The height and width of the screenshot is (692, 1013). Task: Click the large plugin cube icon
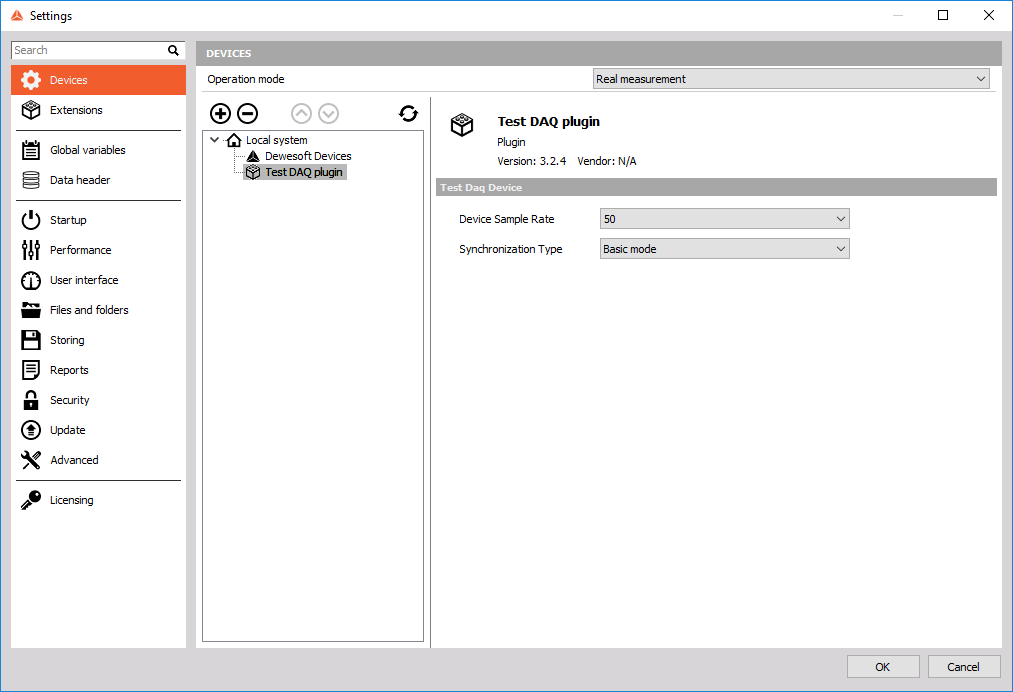(462, 125)
